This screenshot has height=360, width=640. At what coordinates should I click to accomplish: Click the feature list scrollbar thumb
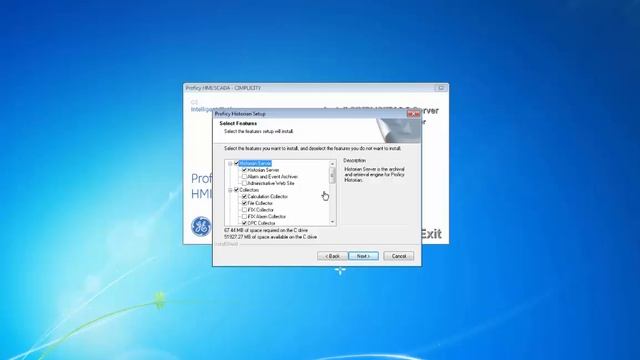[x=332, y=176]
